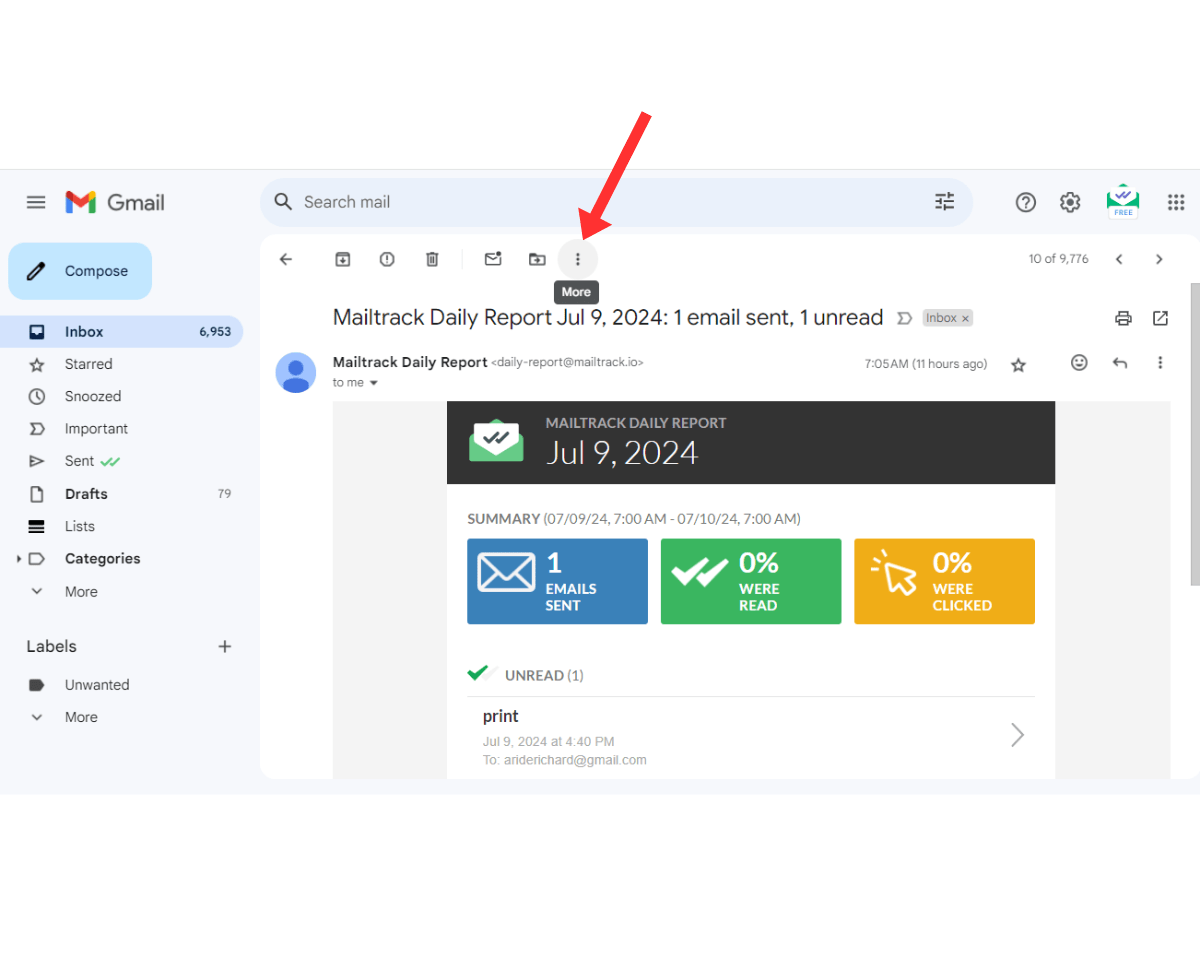Go to older email chevron
The height and width of the screenshot is (960, 1200).
(1159, 259)
